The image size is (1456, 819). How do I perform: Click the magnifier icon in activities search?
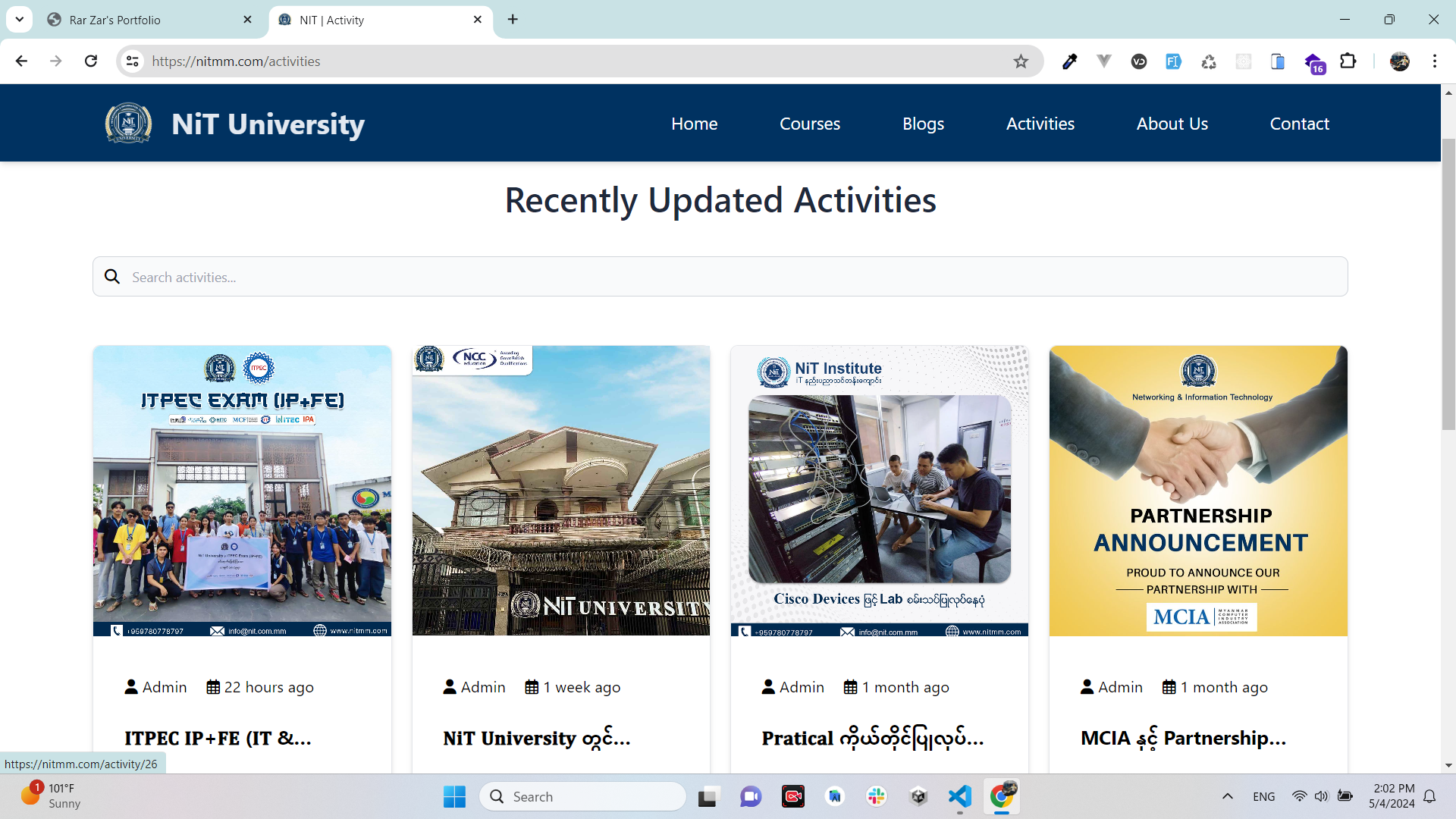[x=112, y=277]
